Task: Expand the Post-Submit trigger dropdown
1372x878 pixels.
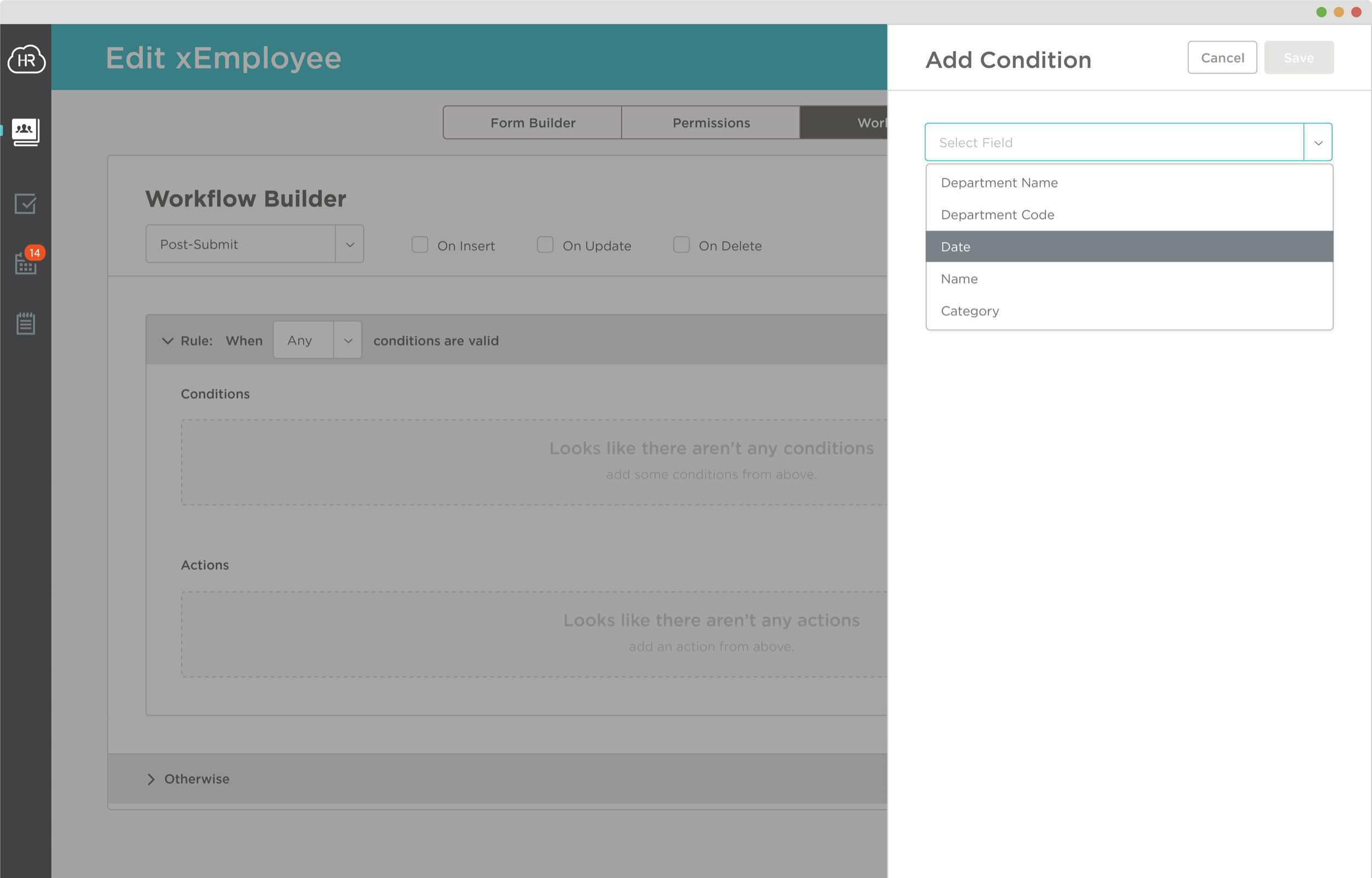Action: (x=350, y=243)
